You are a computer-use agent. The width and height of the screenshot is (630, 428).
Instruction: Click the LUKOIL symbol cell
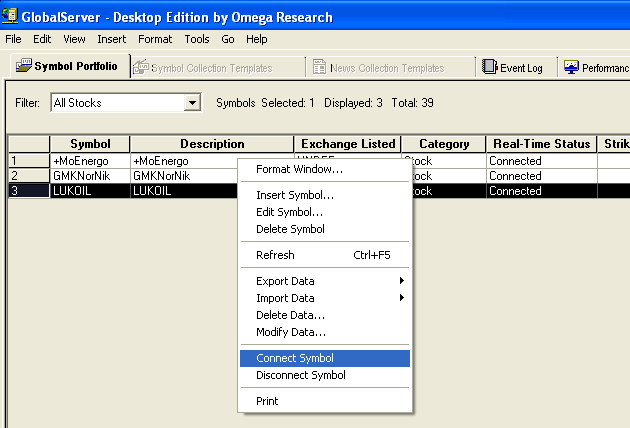coord(90,190)
